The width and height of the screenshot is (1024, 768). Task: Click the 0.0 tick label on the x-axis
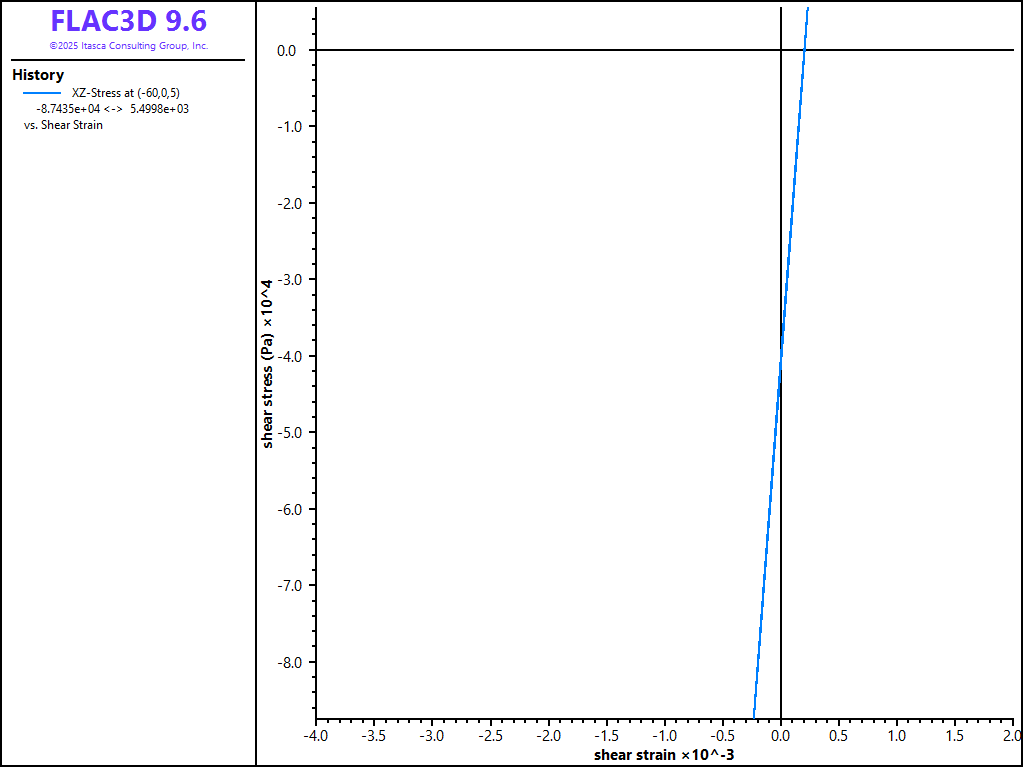click(x=781, y=735)
